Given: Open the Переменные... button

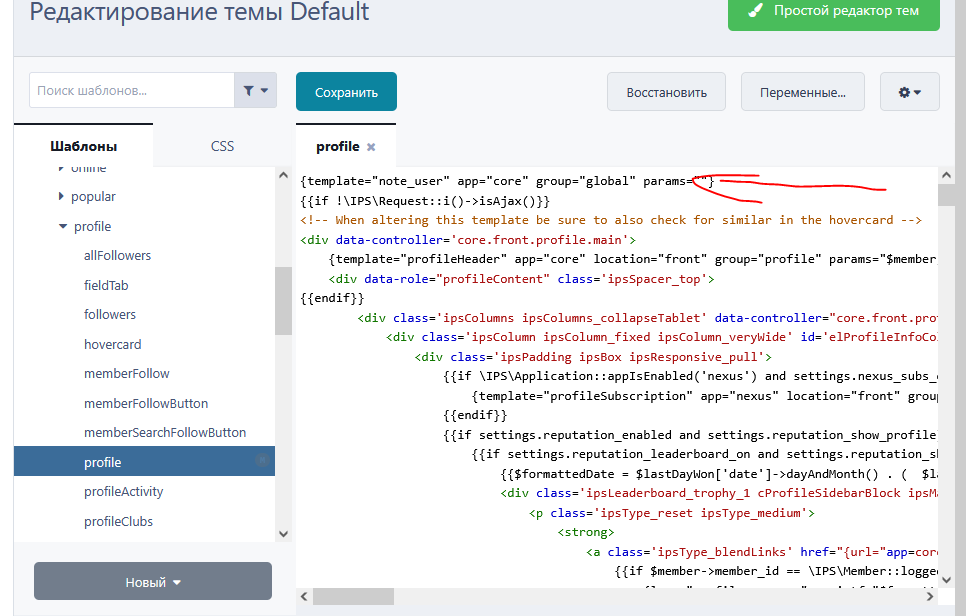Looking at the screenshot, I should 803,92.
